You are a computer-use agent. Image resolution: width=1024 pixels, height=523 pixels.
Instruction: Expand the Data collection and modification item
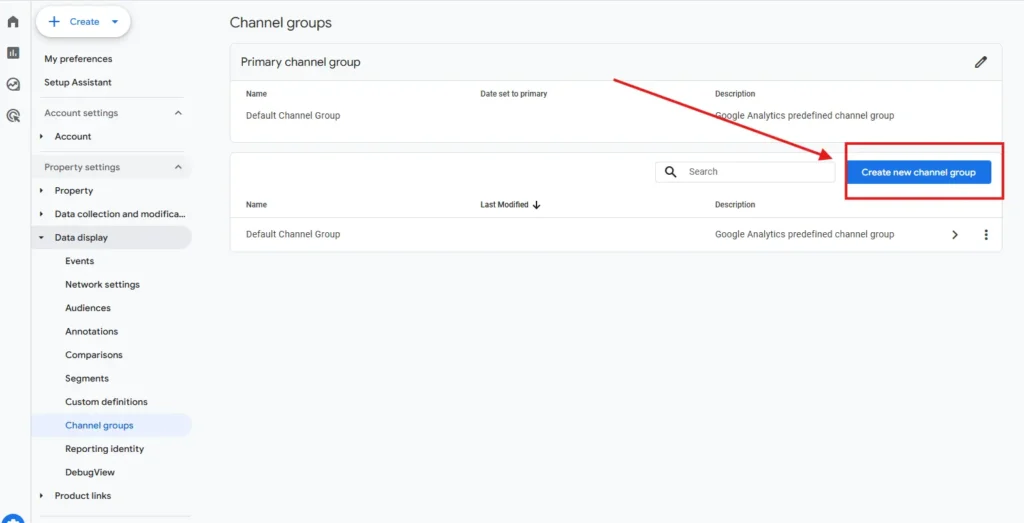click(41, 214)
